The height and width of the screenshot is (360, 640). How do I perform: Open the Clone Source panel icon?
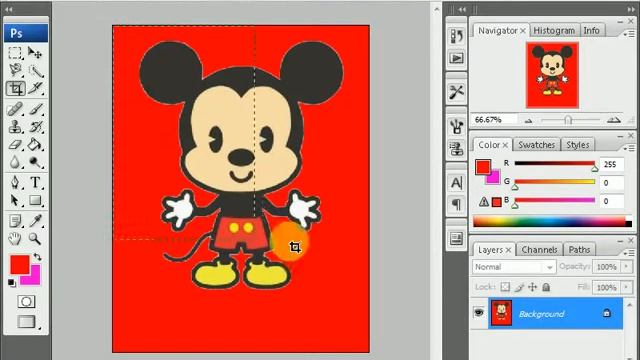456,148
